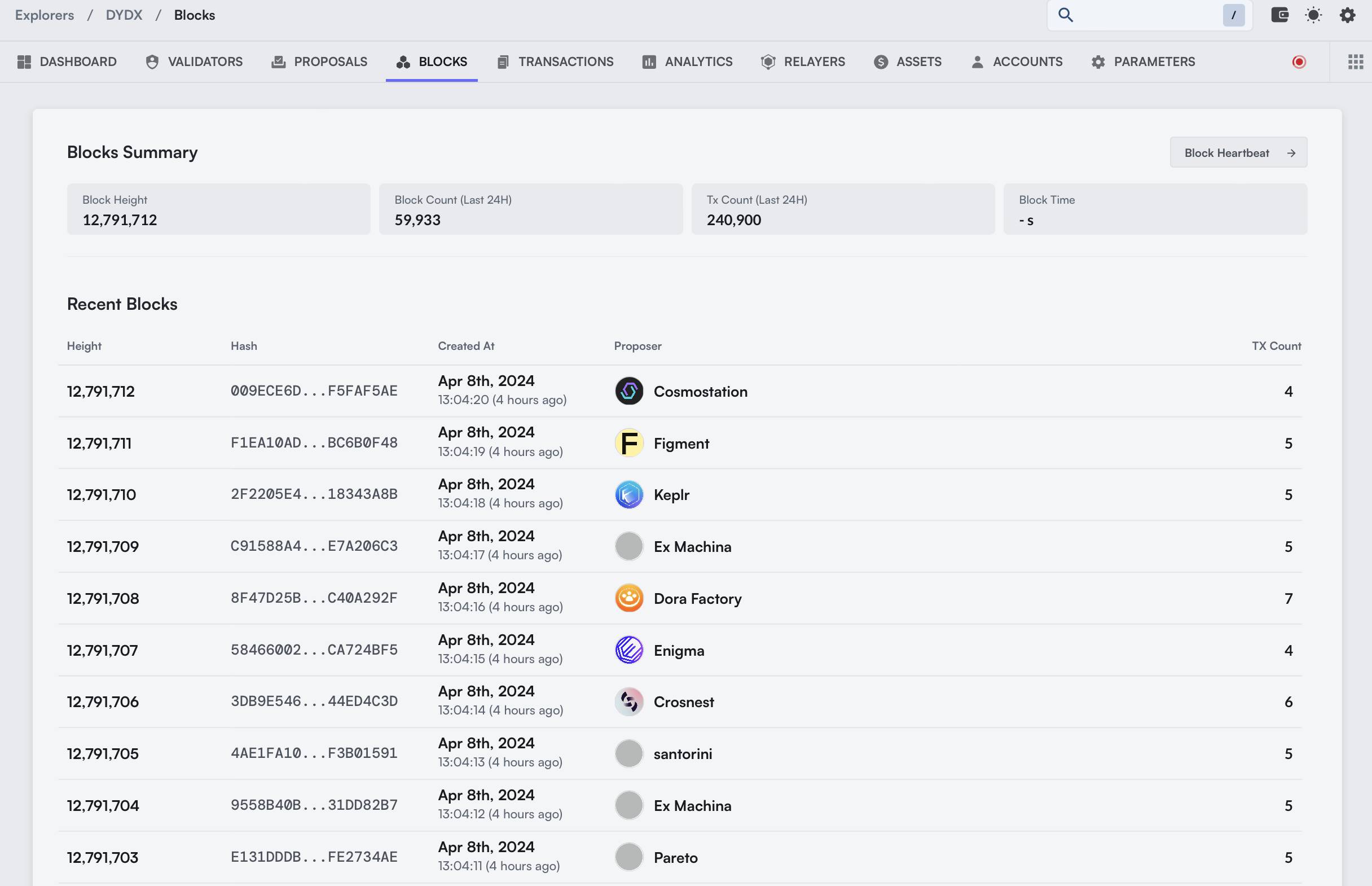Image resolution: width=1372 pixels, height=886 pixels.
Task: Open the apps grid icon
Action: click(1355, 62)
